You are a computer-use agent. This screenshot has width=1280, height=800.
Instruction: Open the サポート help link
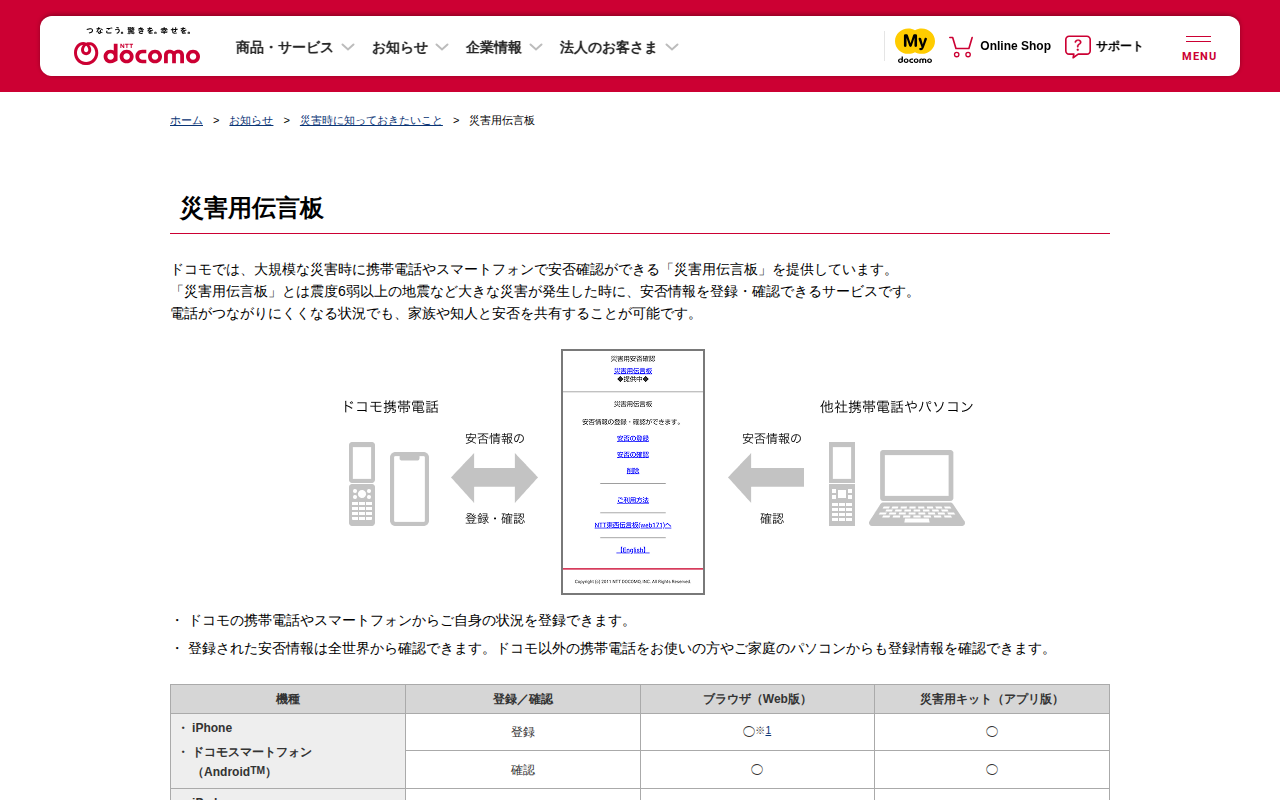[x=1104, y=46]
